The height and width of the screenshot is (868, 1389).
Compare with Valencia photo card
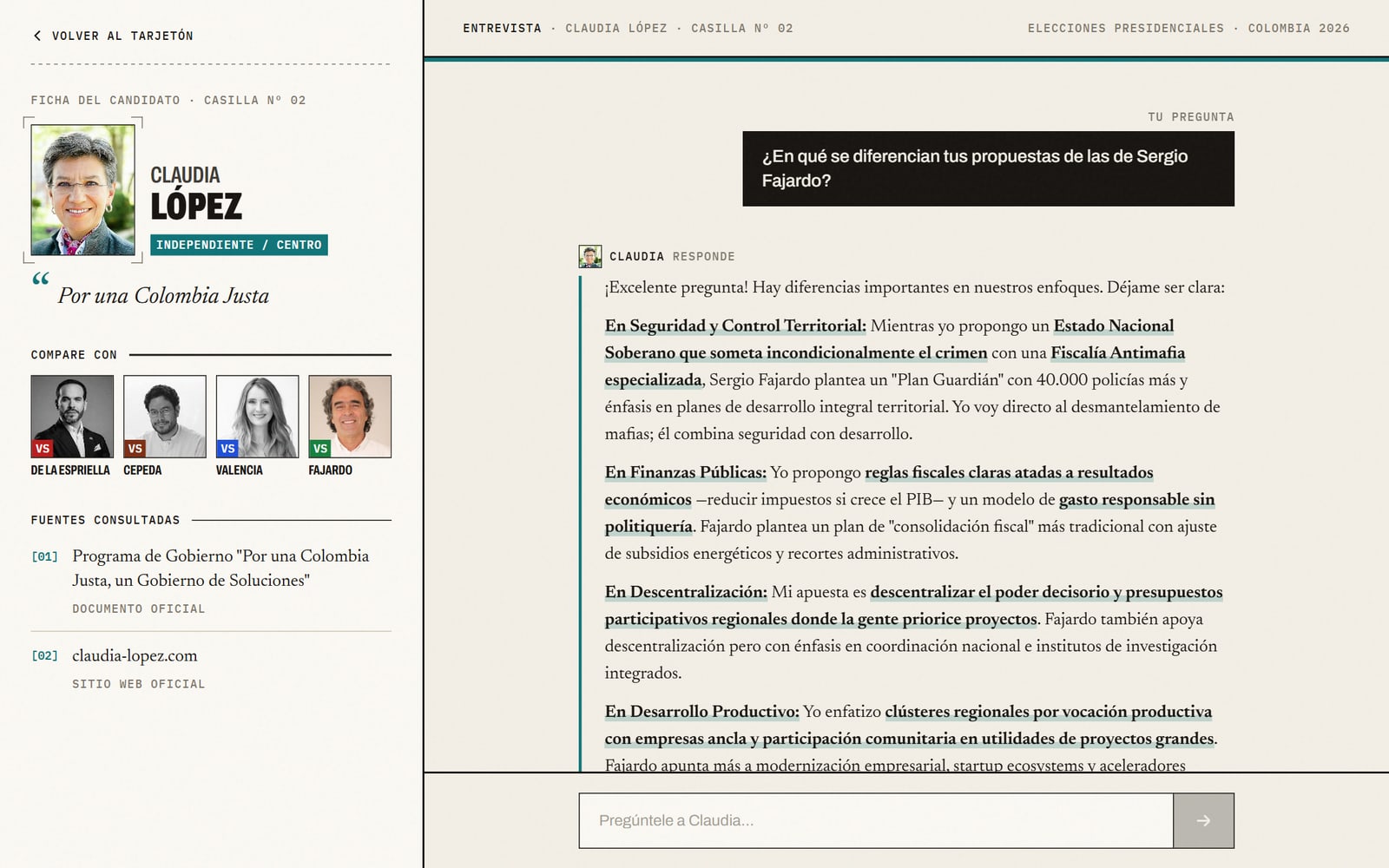[x=257, y=417]
